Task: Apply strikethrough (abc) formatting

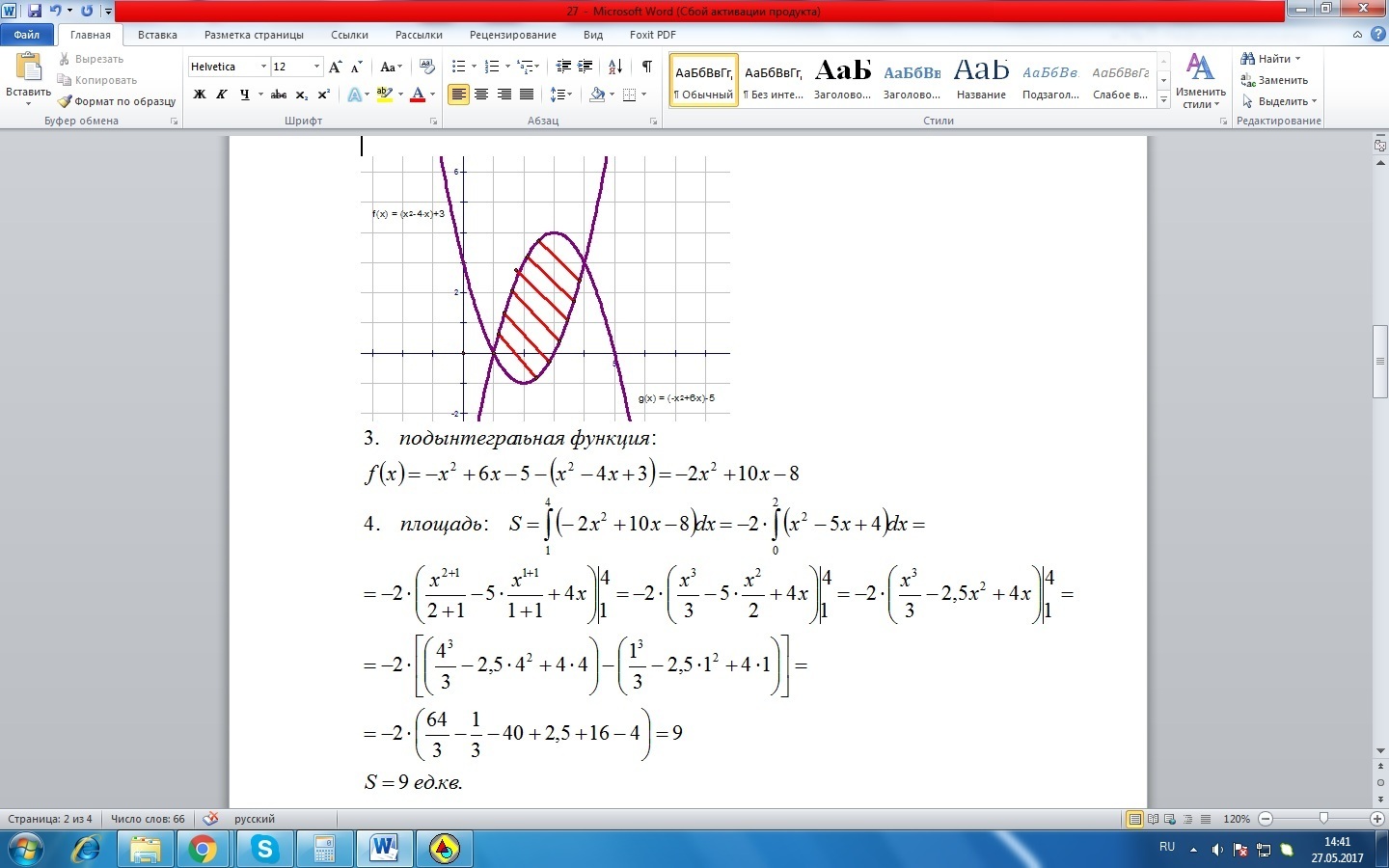Action: click(279, 95)
